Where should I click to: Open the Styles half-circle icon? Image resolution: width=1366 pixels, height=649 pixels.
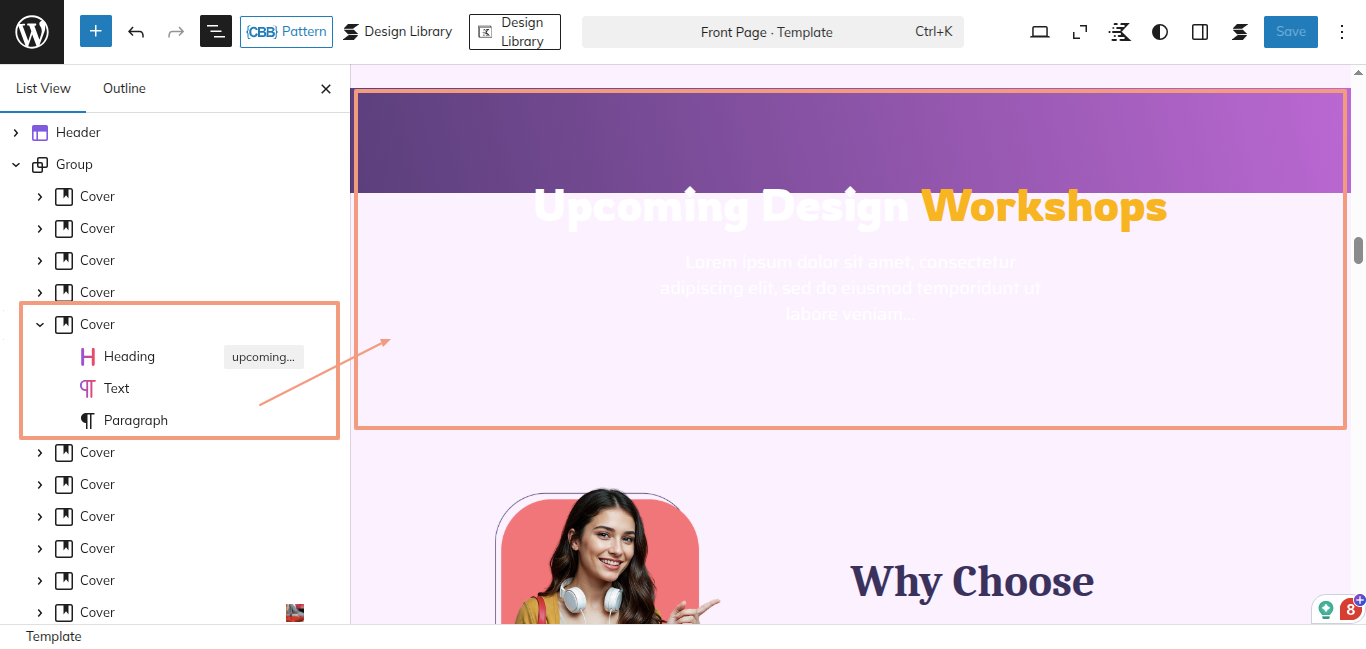pyautogui.click(x=1160, y=32)
